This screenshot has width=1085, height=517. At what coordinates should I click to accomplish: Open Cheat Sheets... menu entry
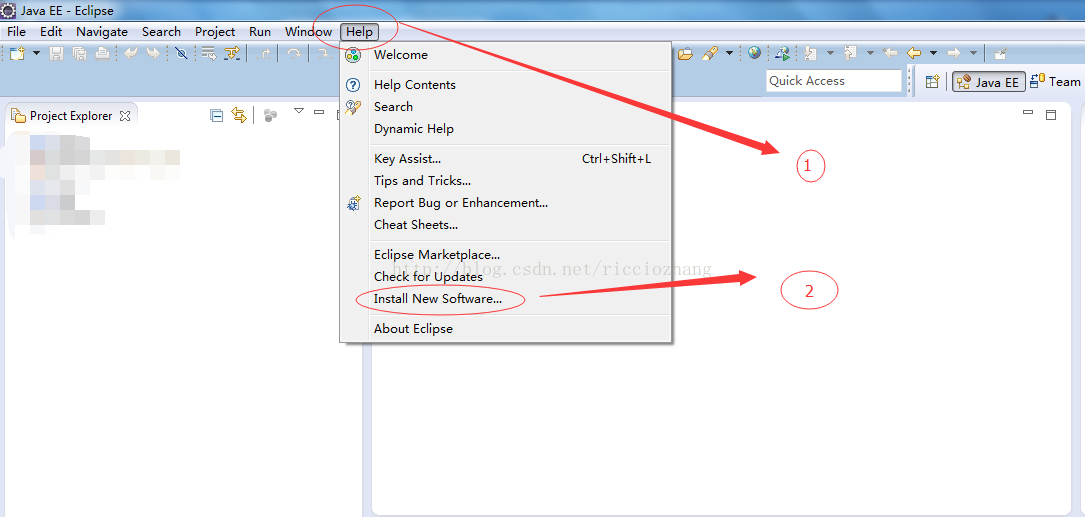pyautogui.click(x=505, y=224)
